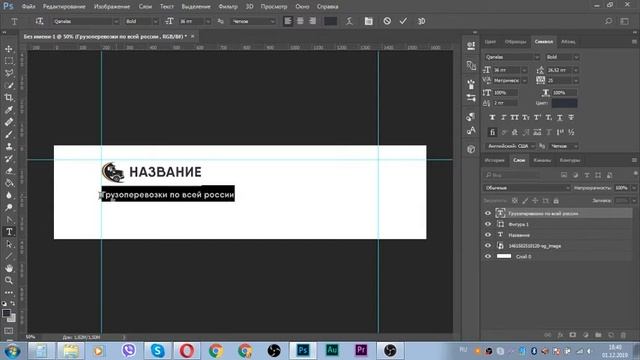Viewport: 640px width, 360px height.
Task: Switch to the Абзац tab
Action: pos(568,42)
